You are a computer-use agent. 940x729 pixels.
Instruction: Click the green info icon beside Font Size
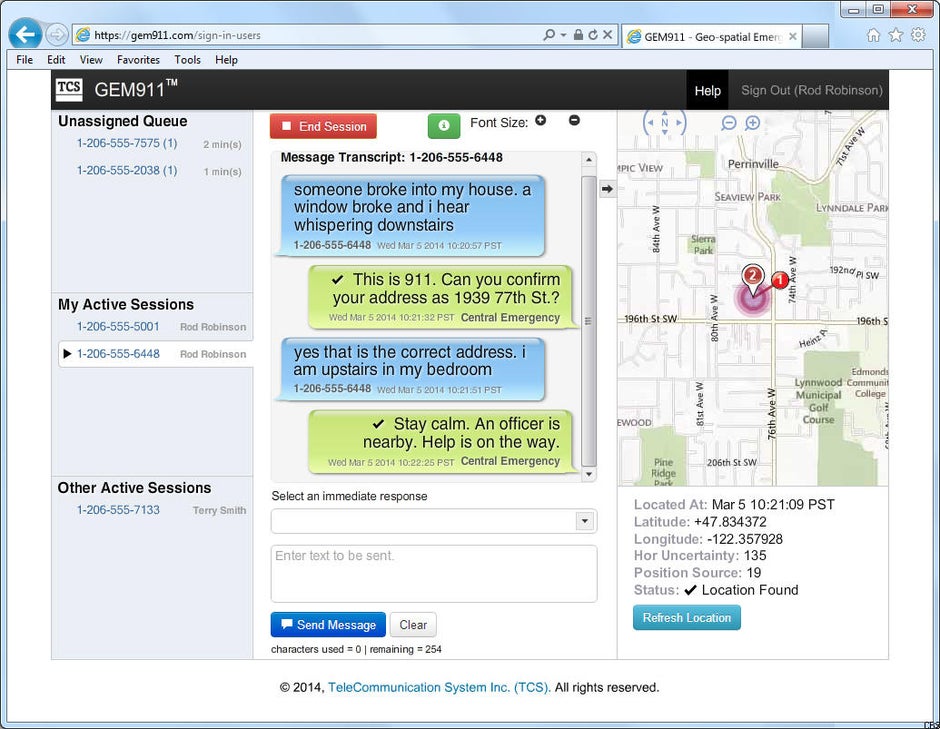click(x=443, y=125)
